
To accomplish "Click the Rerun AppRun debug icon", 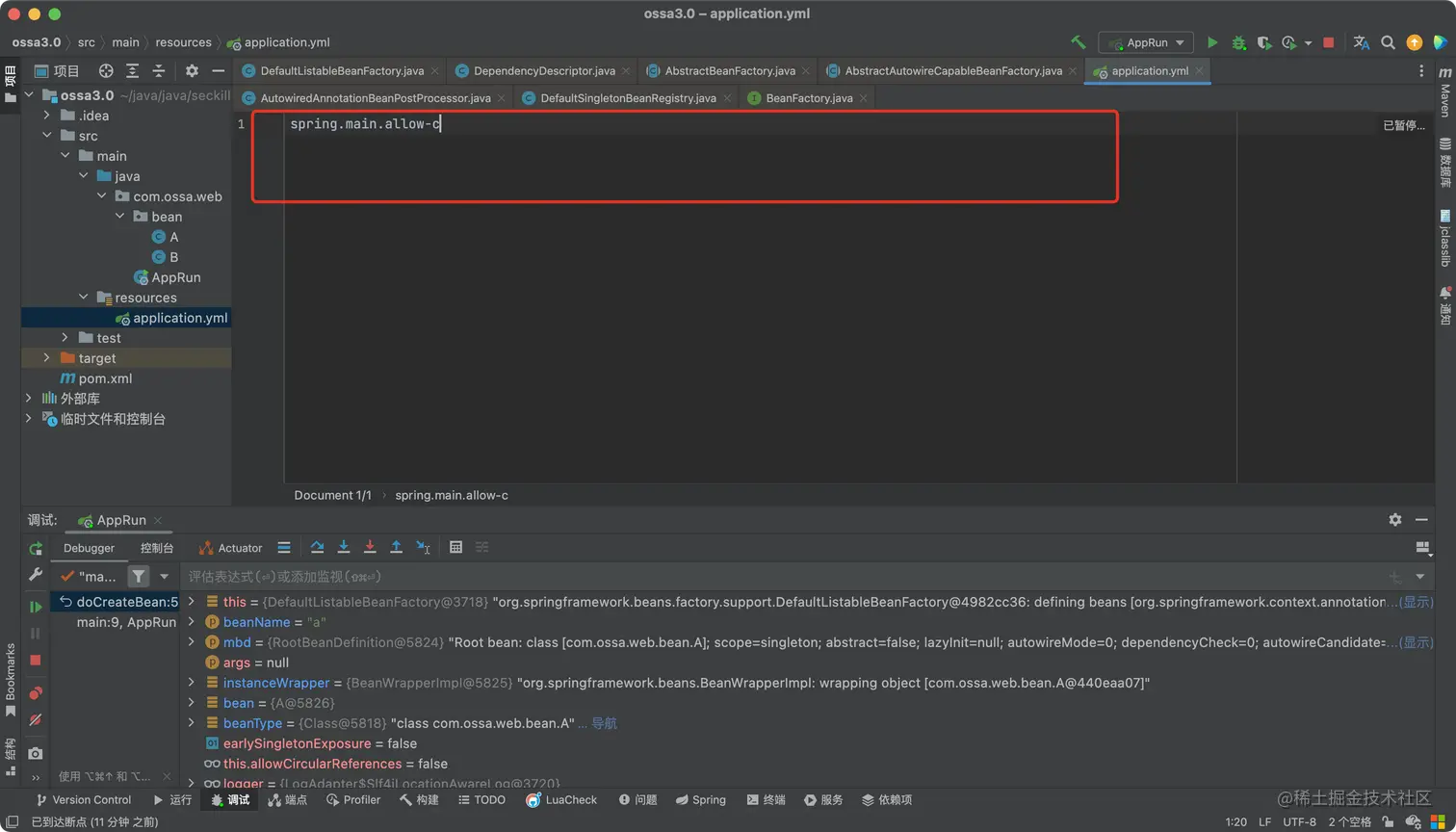I will pos(36,549).
